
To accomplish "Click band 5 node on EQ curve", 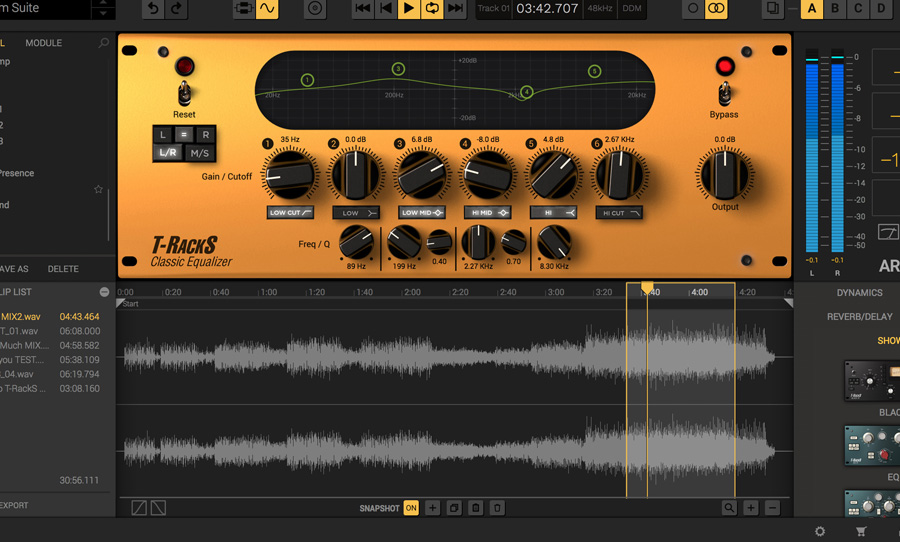I will coord(595,71).
